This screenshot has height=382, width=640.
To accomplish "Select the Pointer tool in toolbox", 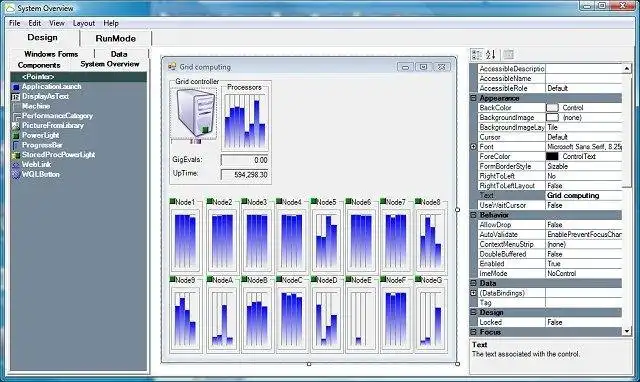I will click(x=78, y=77).
